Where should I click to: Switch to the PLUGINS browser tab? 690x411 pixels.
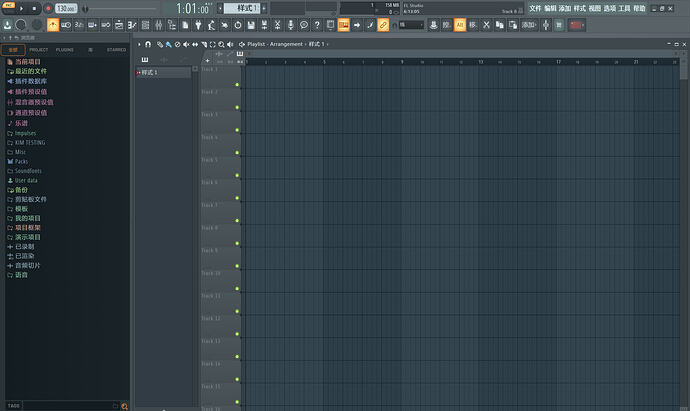coord(65,50)
